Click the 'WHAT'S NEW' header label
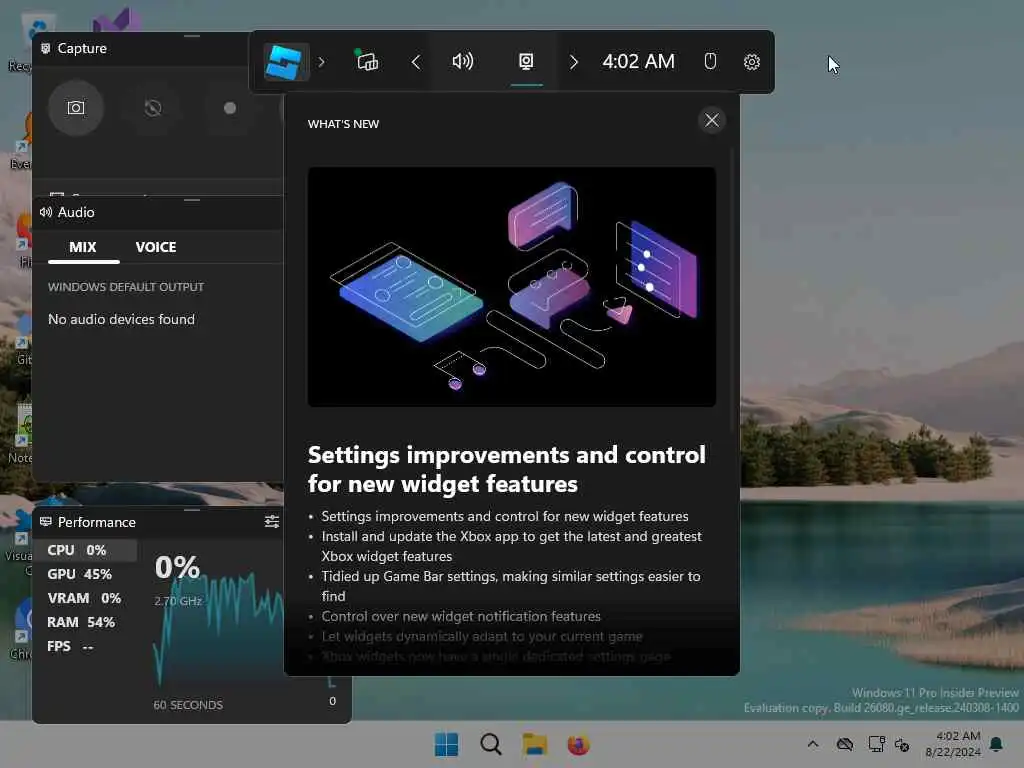This screenshot has height=768, width=1024. tap(344, 124)
